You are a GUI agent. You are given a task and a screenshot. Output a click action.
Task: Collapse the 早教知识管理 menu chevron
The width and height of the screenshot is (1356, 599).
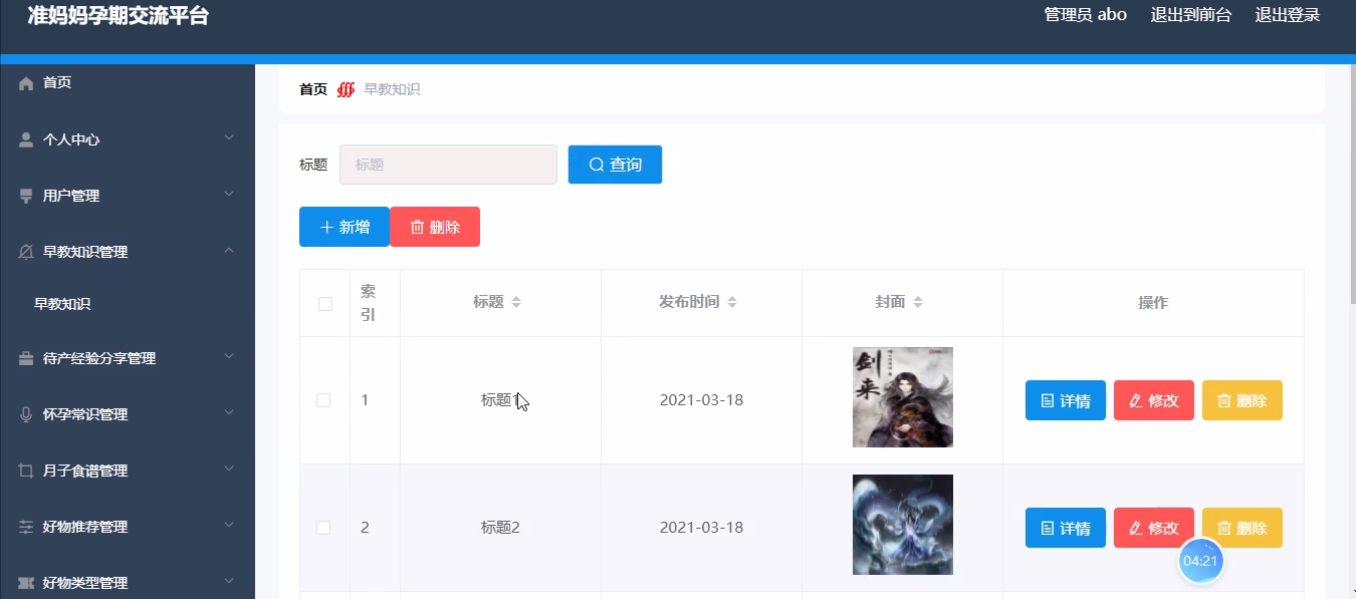229,250
